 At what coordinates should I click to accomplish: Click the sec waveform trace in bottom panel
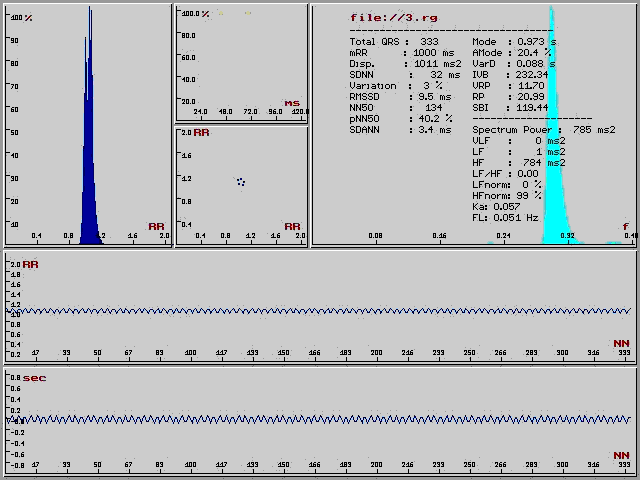320,419
